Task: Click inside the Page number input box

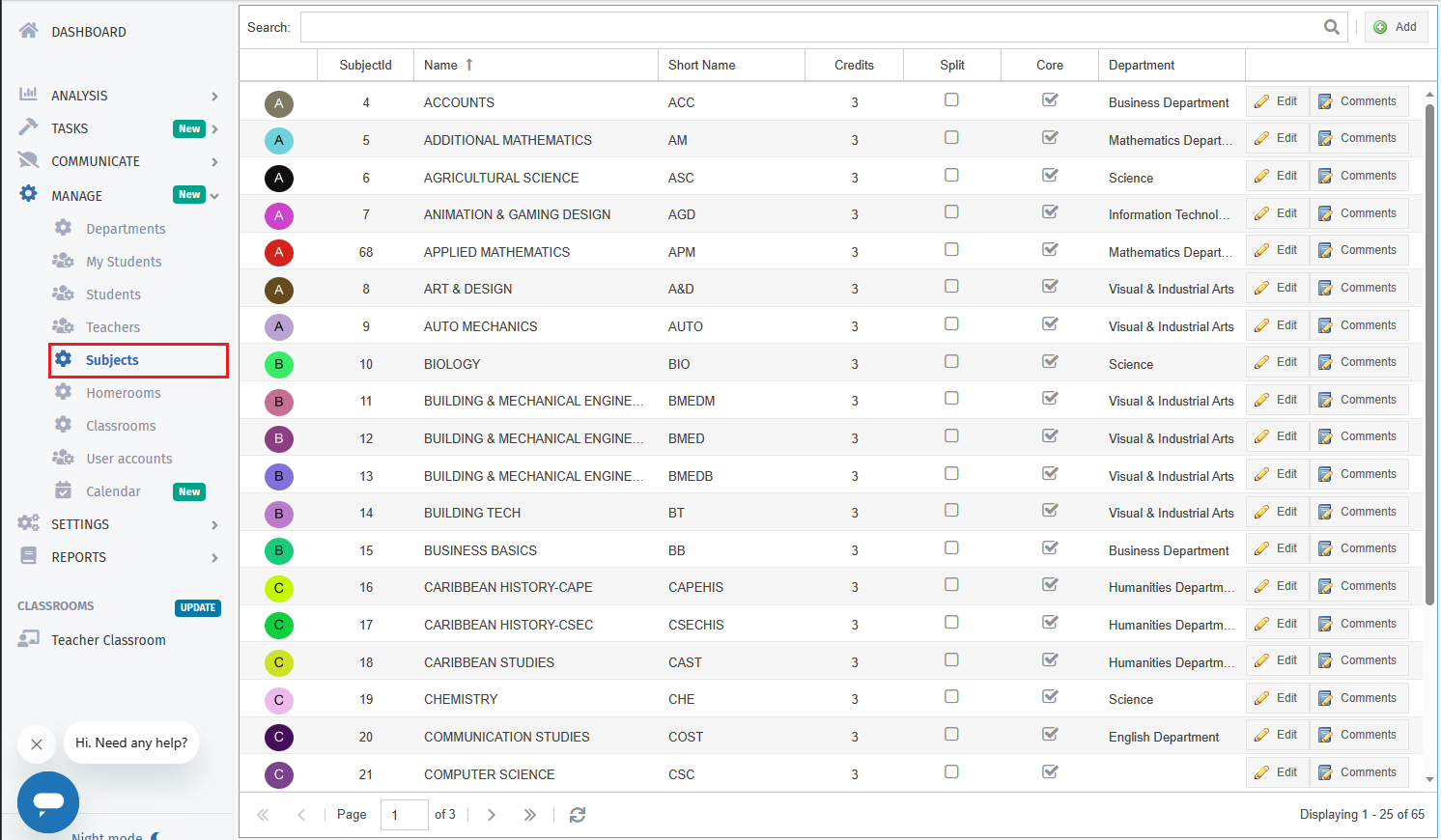Action: (x=404, y=814)
